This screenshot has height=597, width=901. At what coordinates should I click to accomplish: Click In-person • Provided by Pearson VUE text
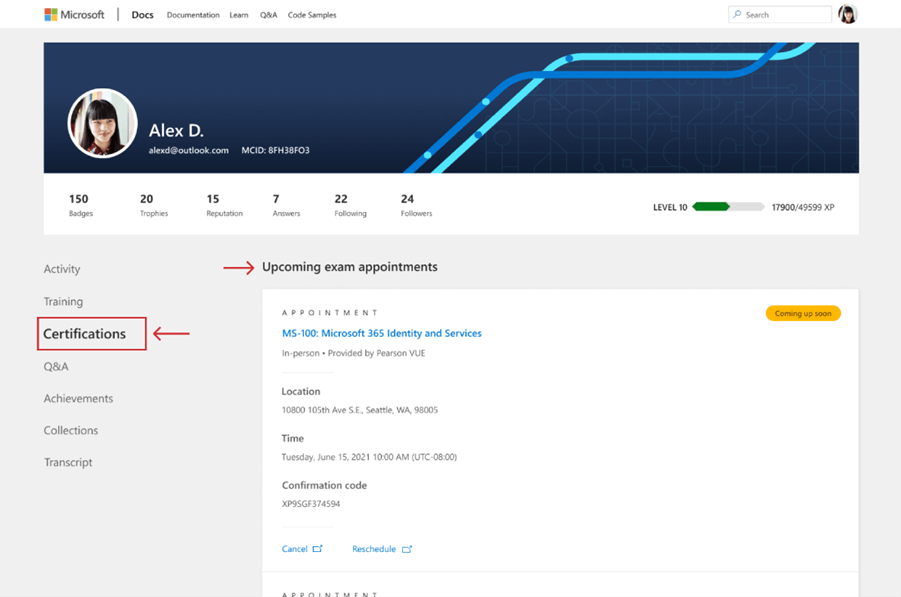click(353, 353)
